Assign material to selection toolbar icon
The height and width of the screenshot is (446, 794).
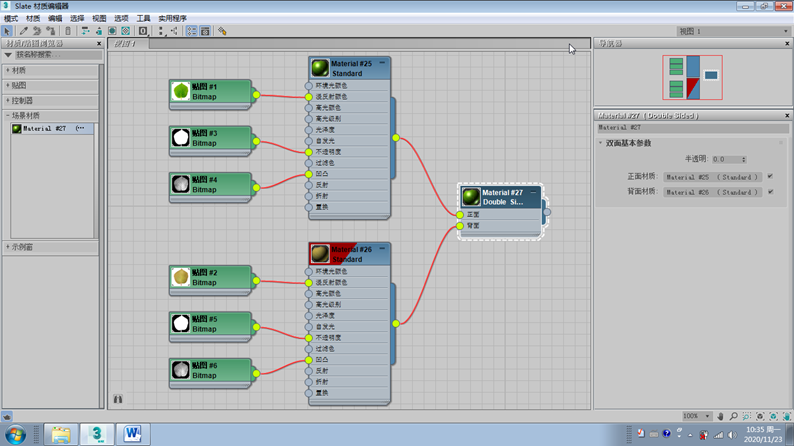tap(51, 31)
